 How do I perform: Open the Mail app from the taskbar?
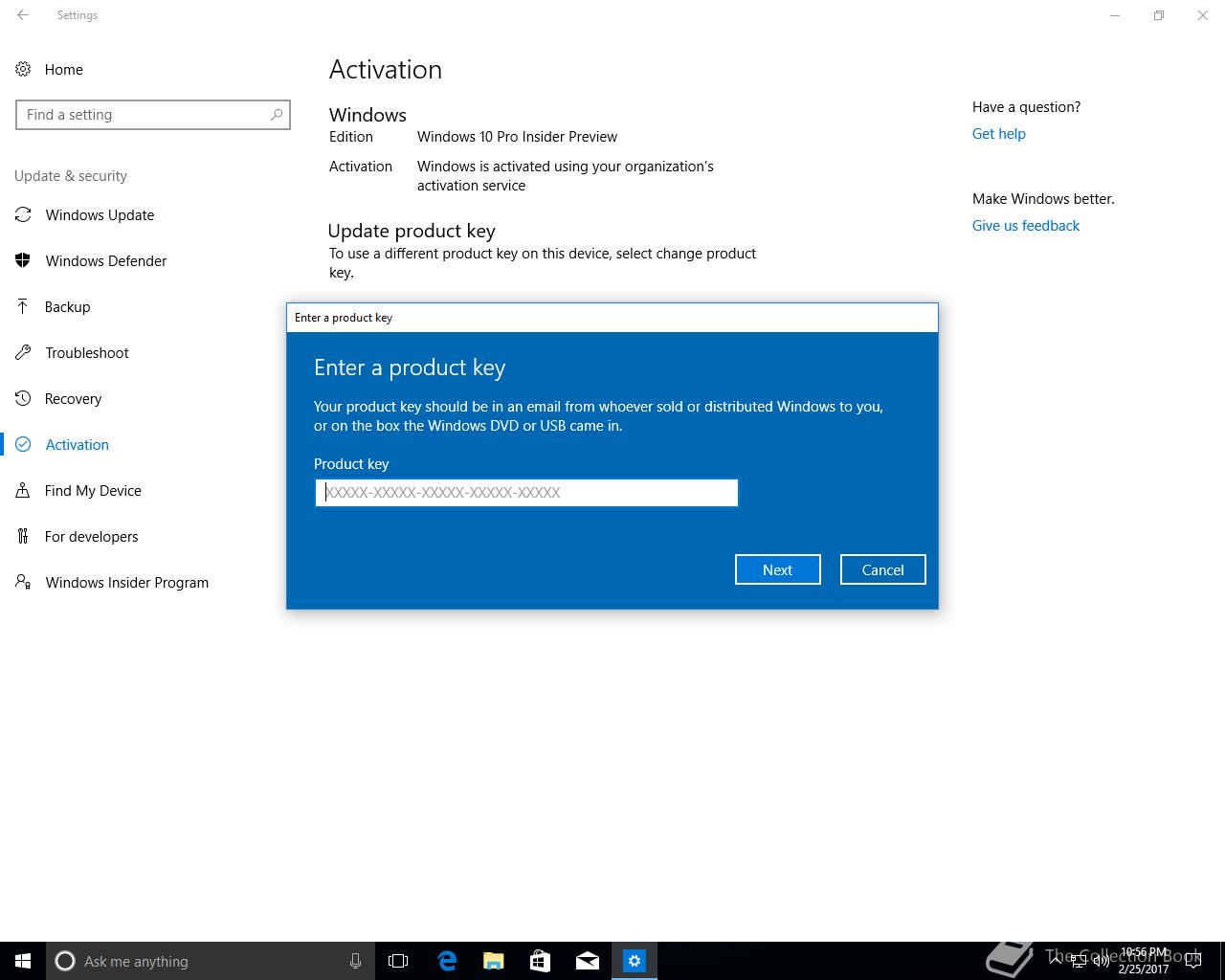point(588,961)
